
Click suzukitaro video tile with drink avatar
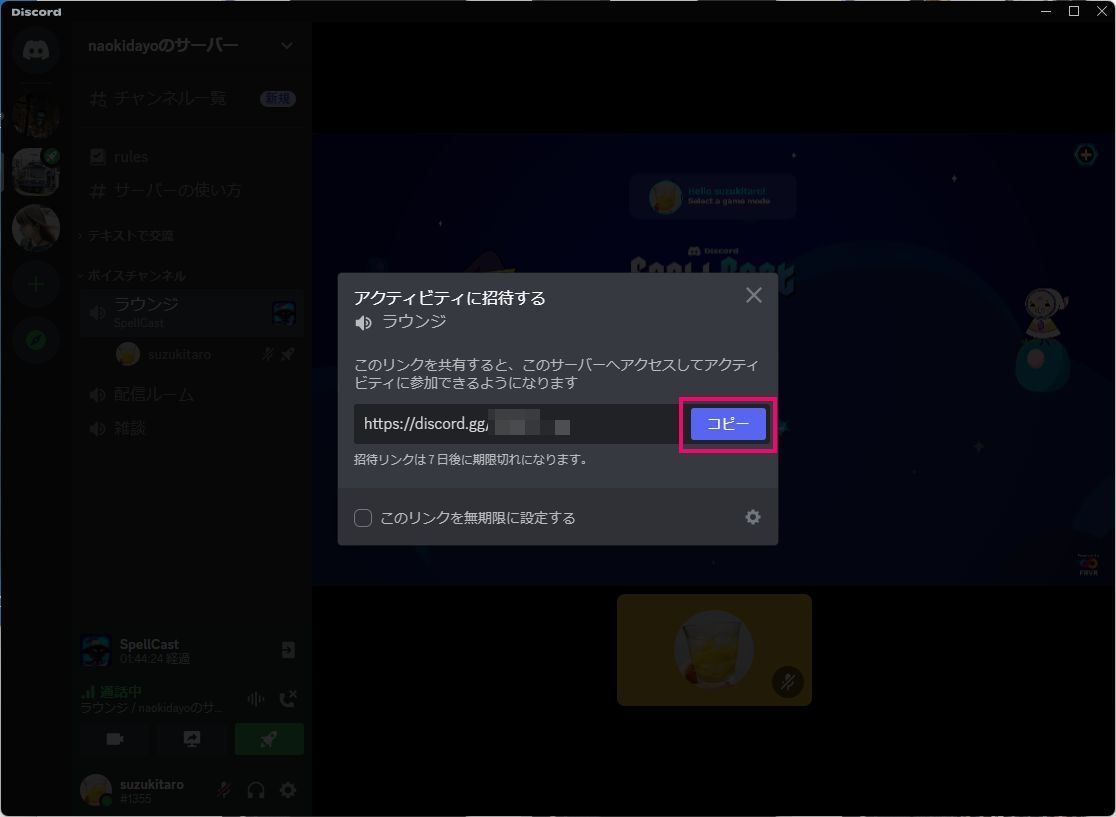click(x=714, y=650)
